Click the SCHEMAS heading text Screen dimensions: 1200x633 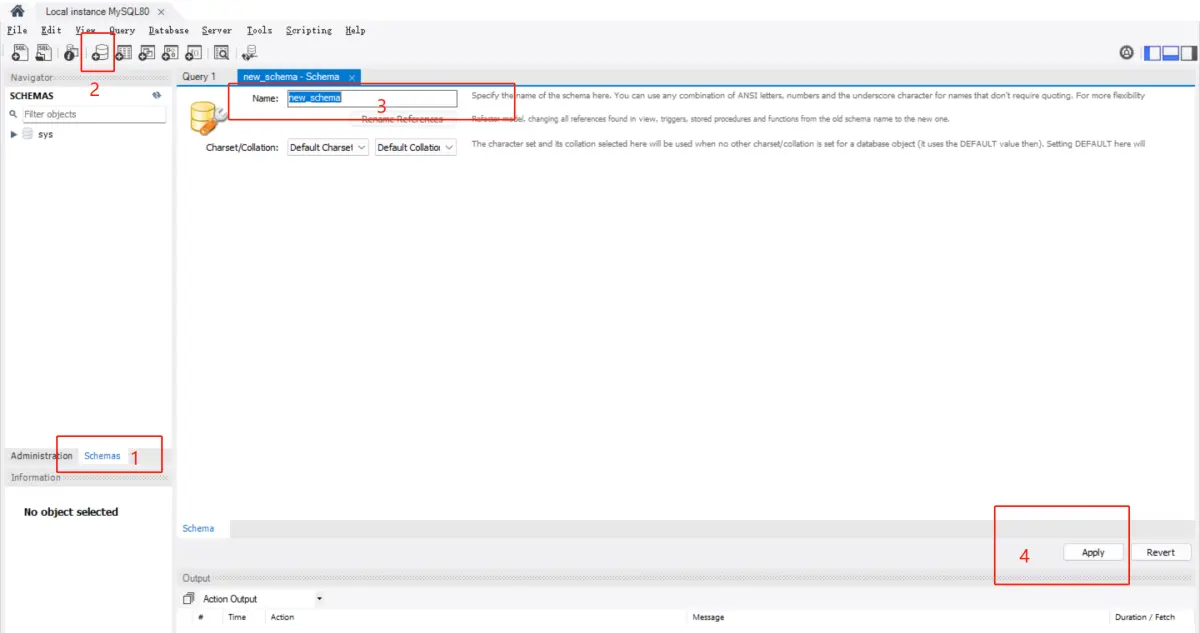point(32,96)
